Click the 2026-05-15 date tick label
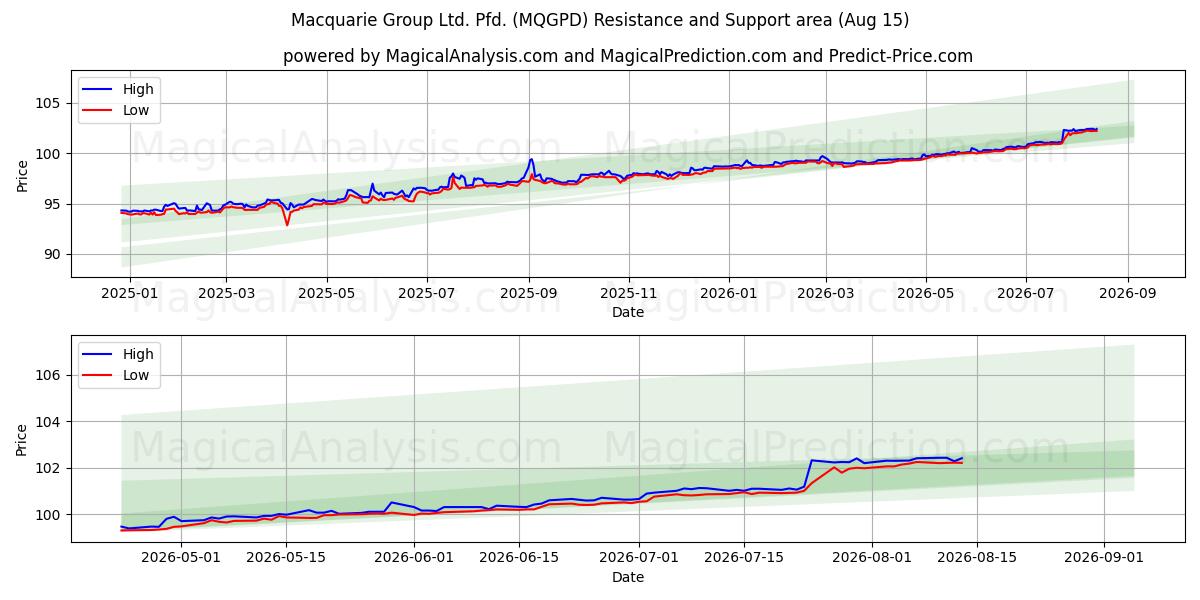 tap(287, 558)
